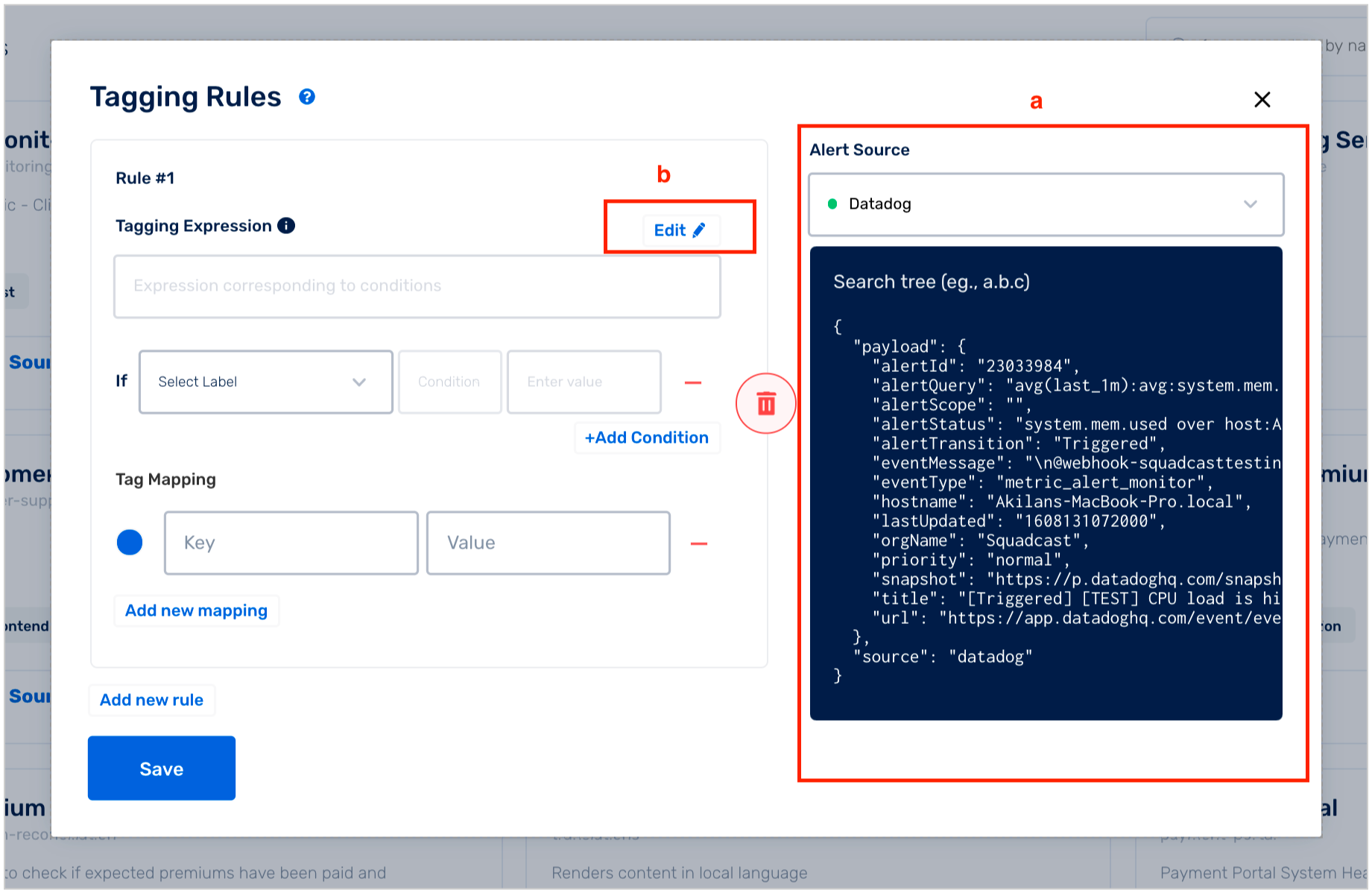Open the Condition selector field
The width and height of the screenshot is (1372, 893).
point(450,382)
